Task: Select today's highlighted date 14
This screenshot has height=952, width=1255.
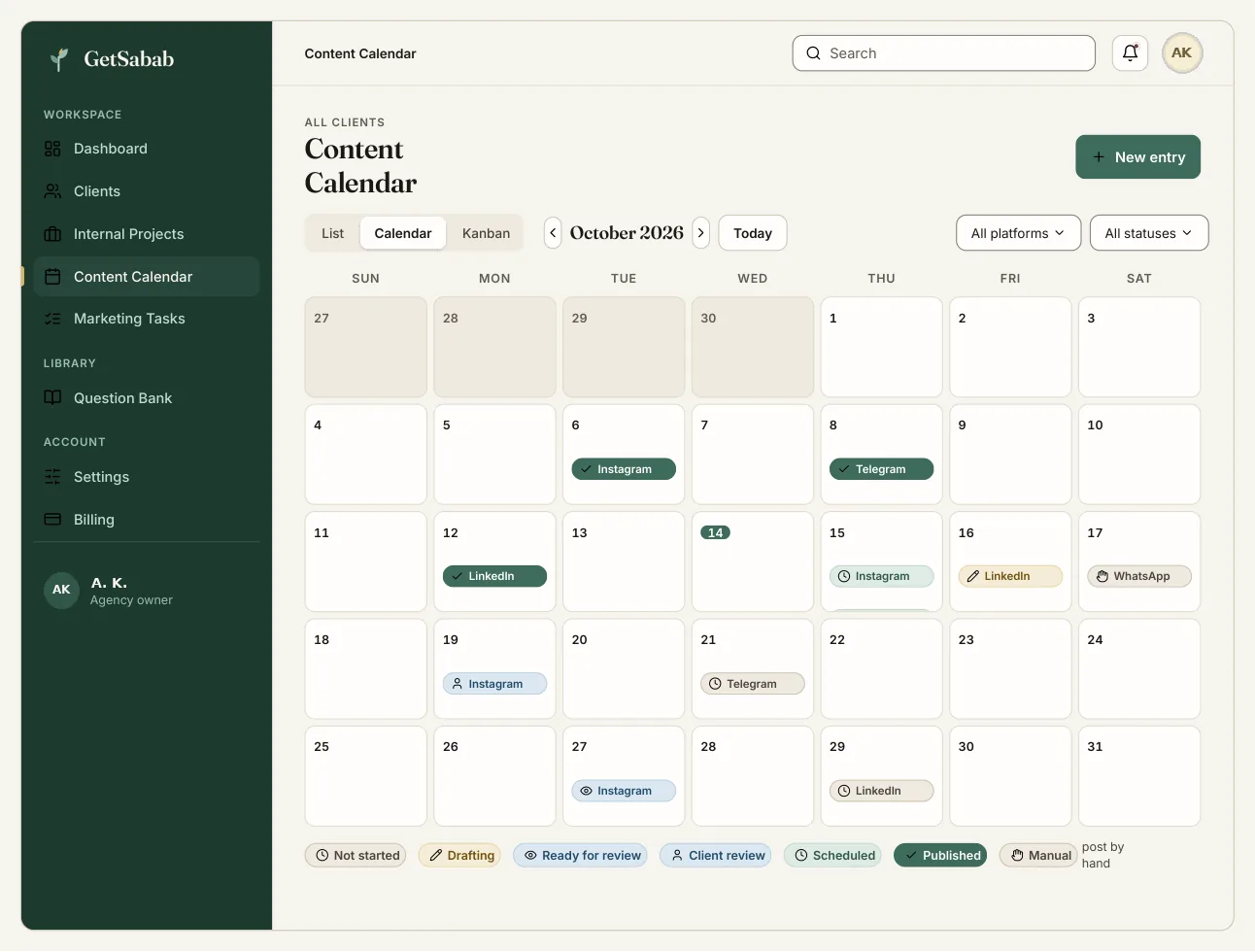Action: [715, 532]
